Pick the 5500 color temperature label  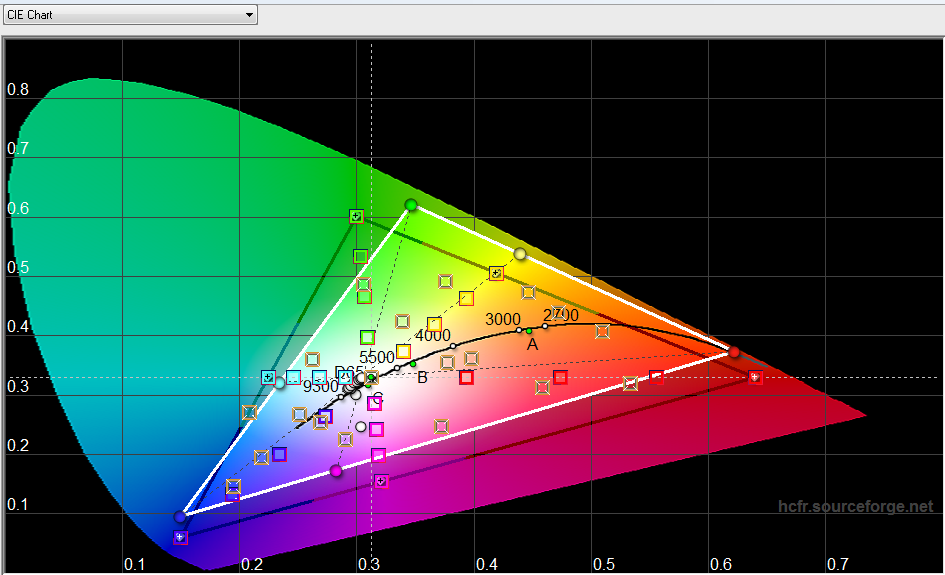[x=377, y=357]
